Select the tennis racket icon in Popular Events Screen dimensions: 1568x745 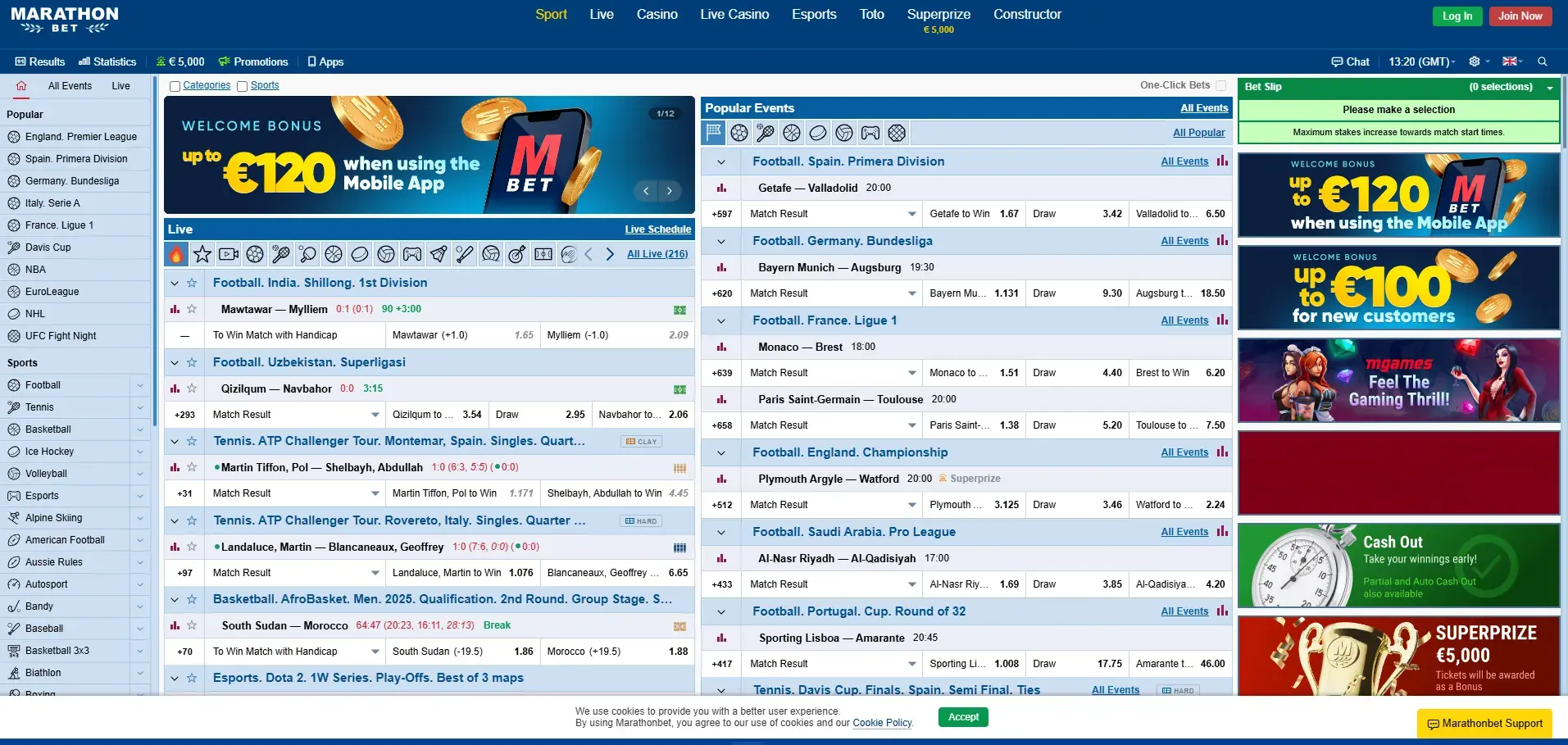(766, 133)
